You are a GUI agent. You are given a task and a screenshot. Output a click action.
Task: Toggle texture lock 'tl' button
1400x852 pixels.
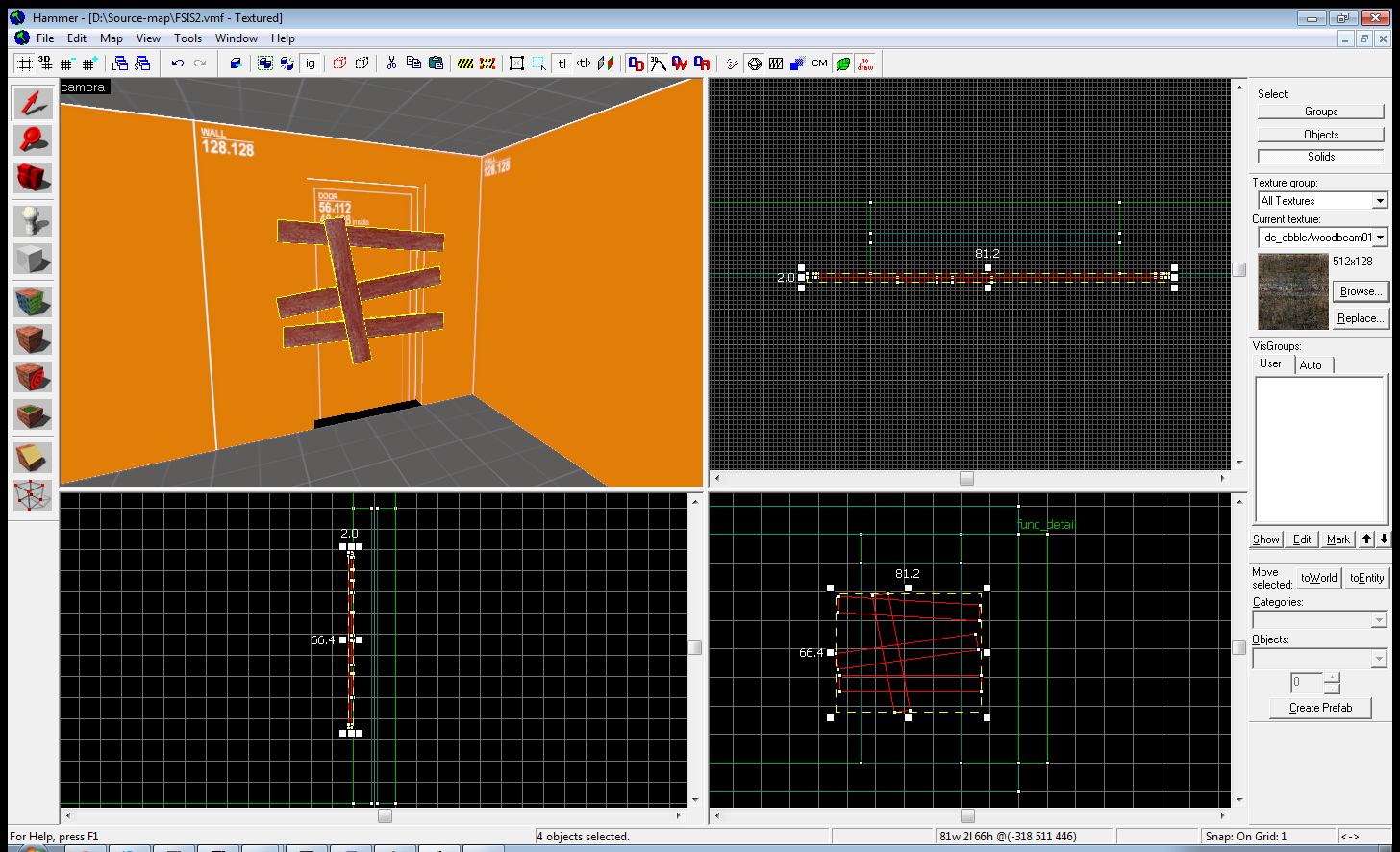562,63
